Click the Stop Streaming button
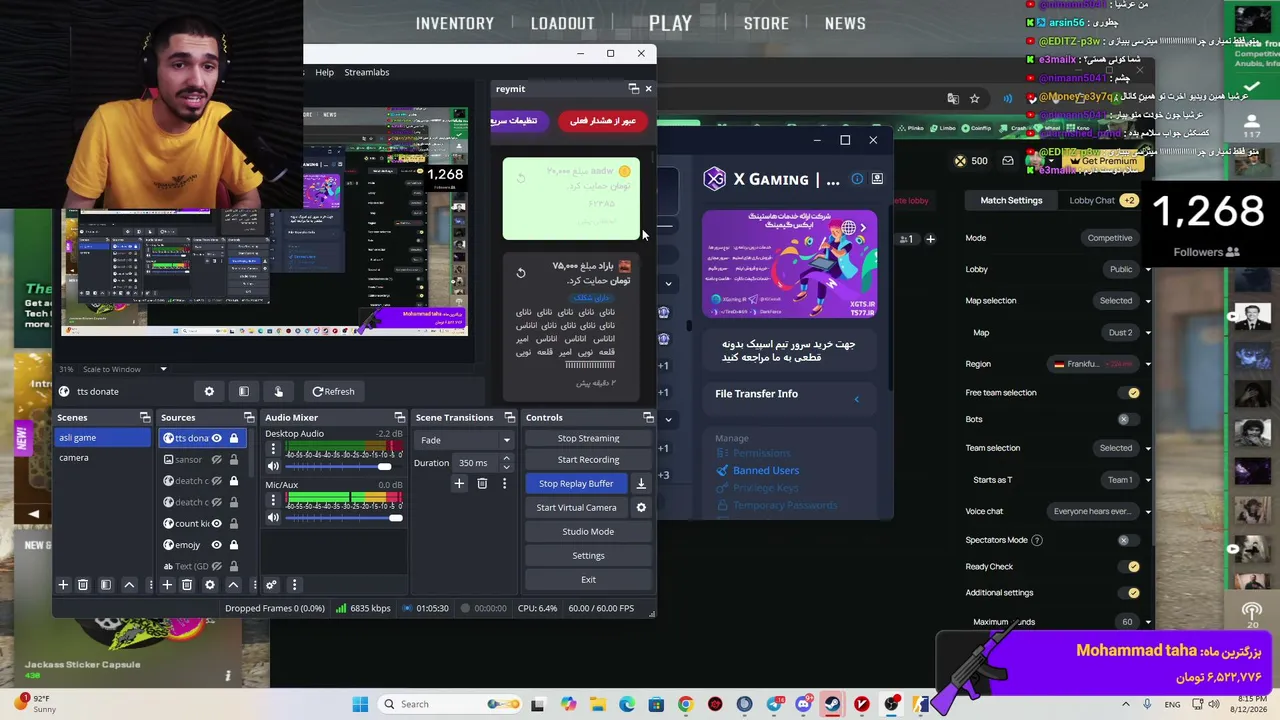Viewport: 1280px width, 720px height. [588, 438]
